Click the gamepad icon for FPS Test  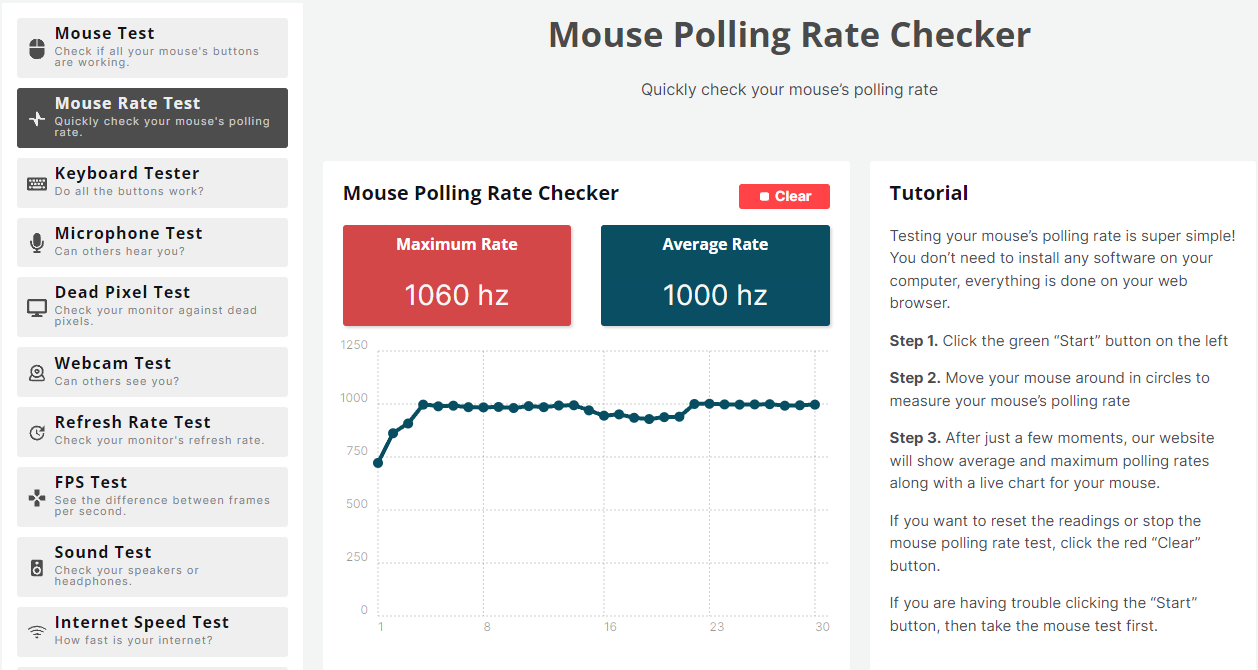pos(37,497)
